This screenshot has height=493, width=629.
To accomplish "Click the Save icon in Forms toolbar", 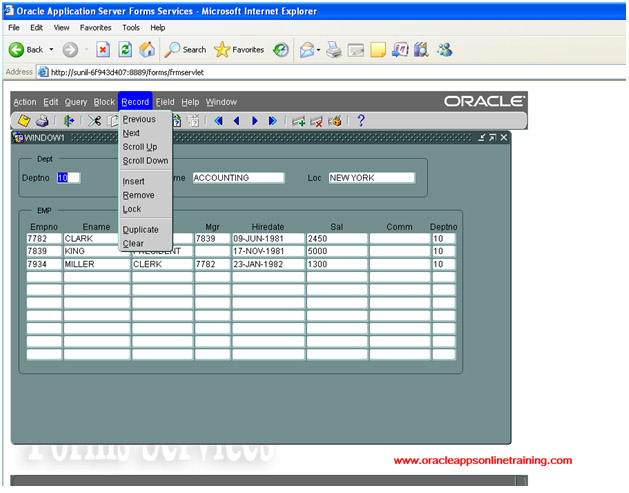I will pos(25,121).
